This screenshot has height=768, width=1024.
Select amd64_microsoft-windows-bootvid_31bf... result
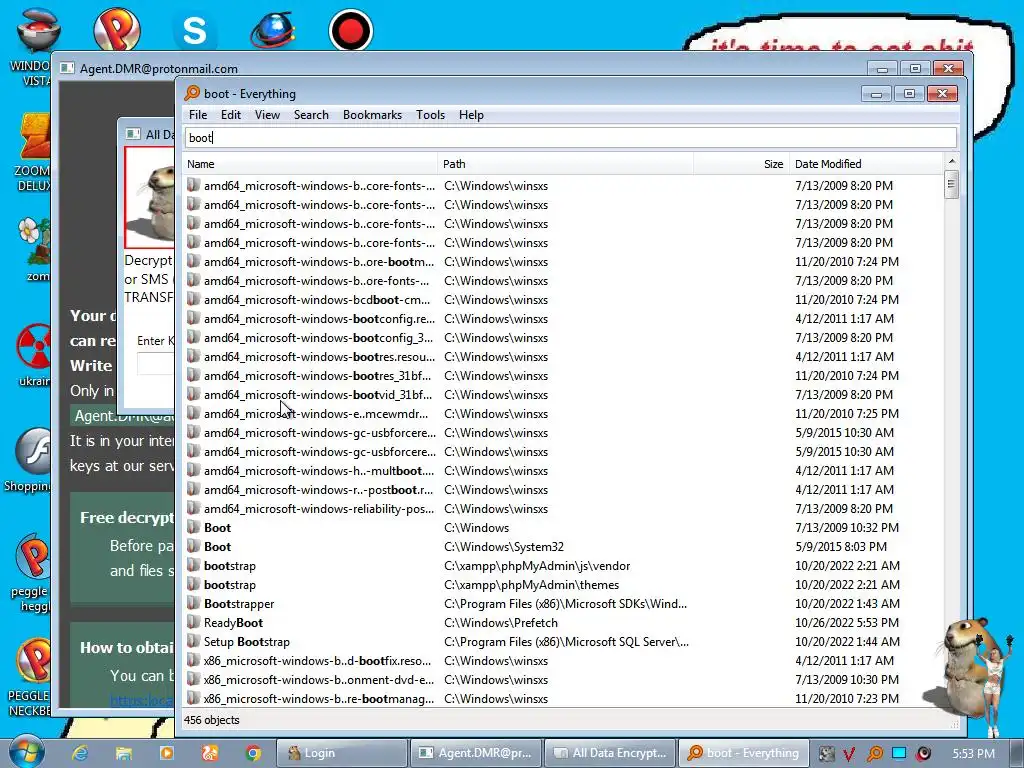[x=317, y=394]
